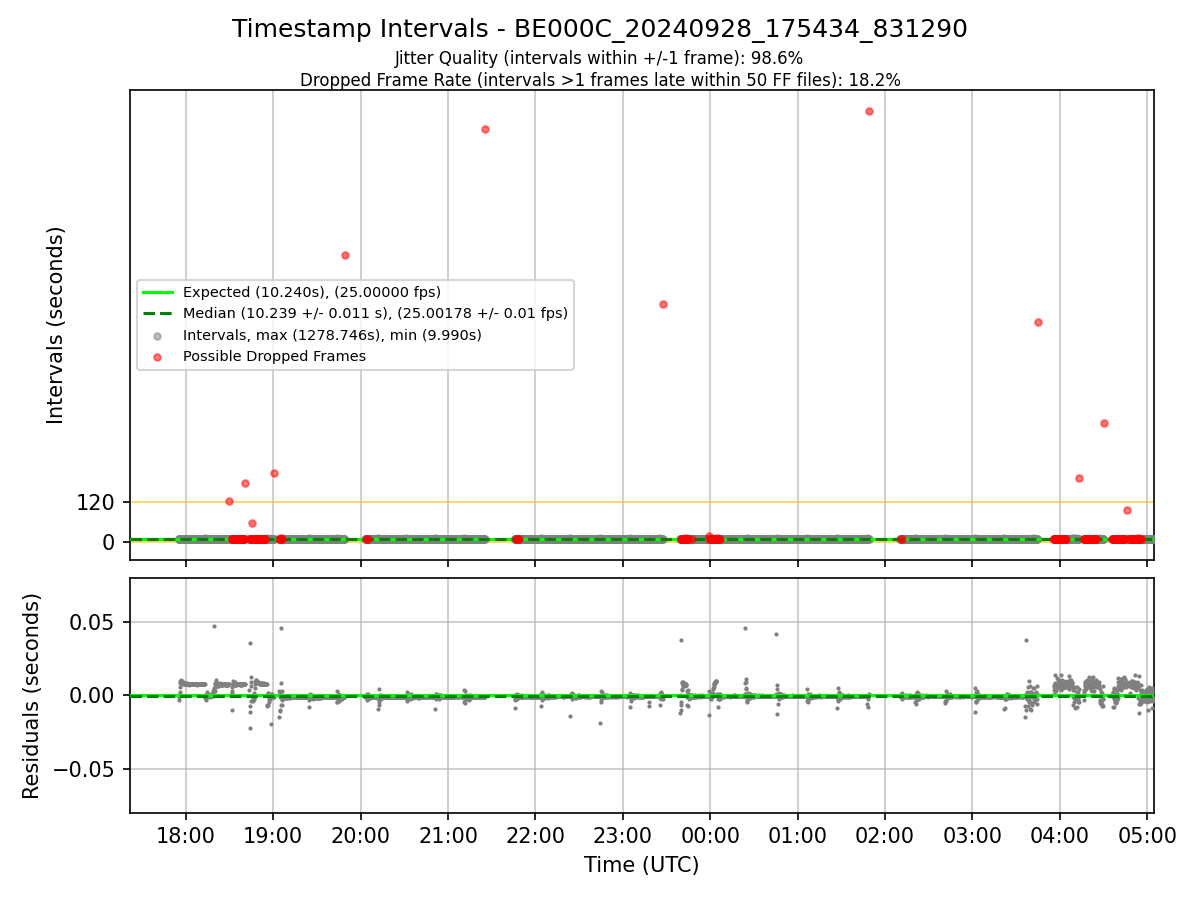Screen dimensions: 1200x900
Task: Click the solid green line sample in the legend
Action: [157, 292]
